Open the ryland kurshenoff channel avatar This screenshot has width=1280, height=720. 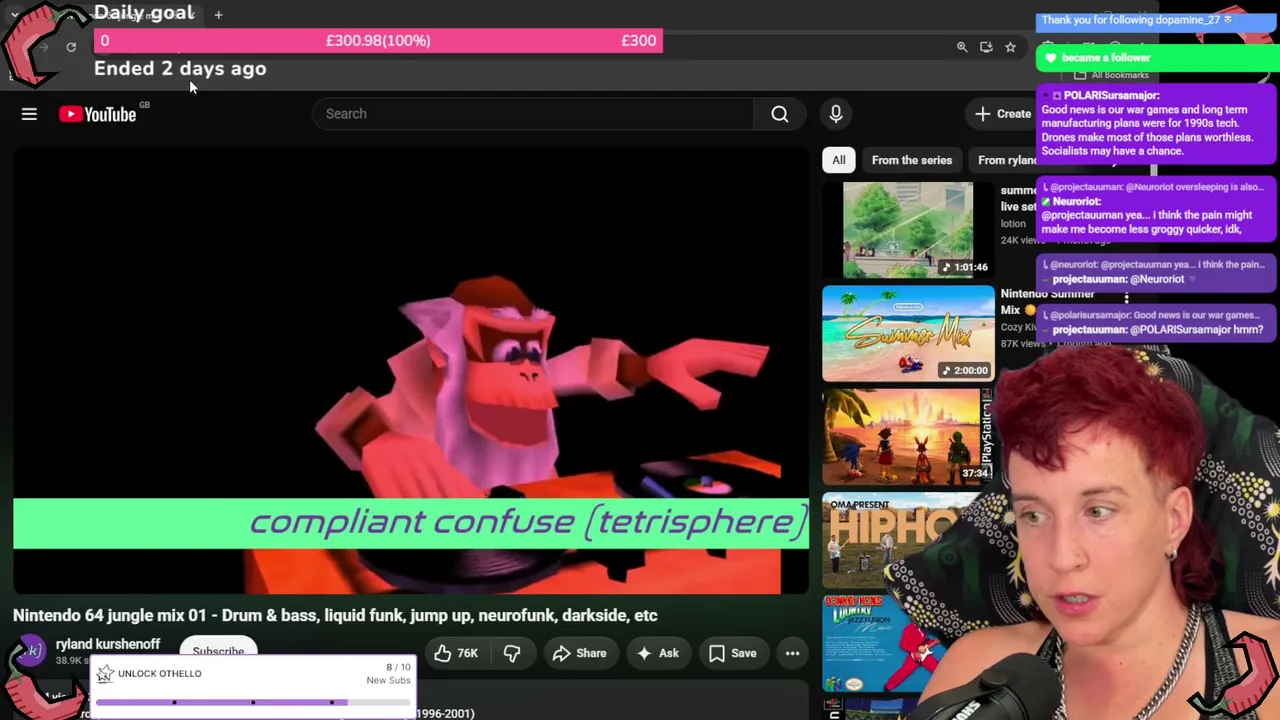pyautogui.click(x=30, y=652)
